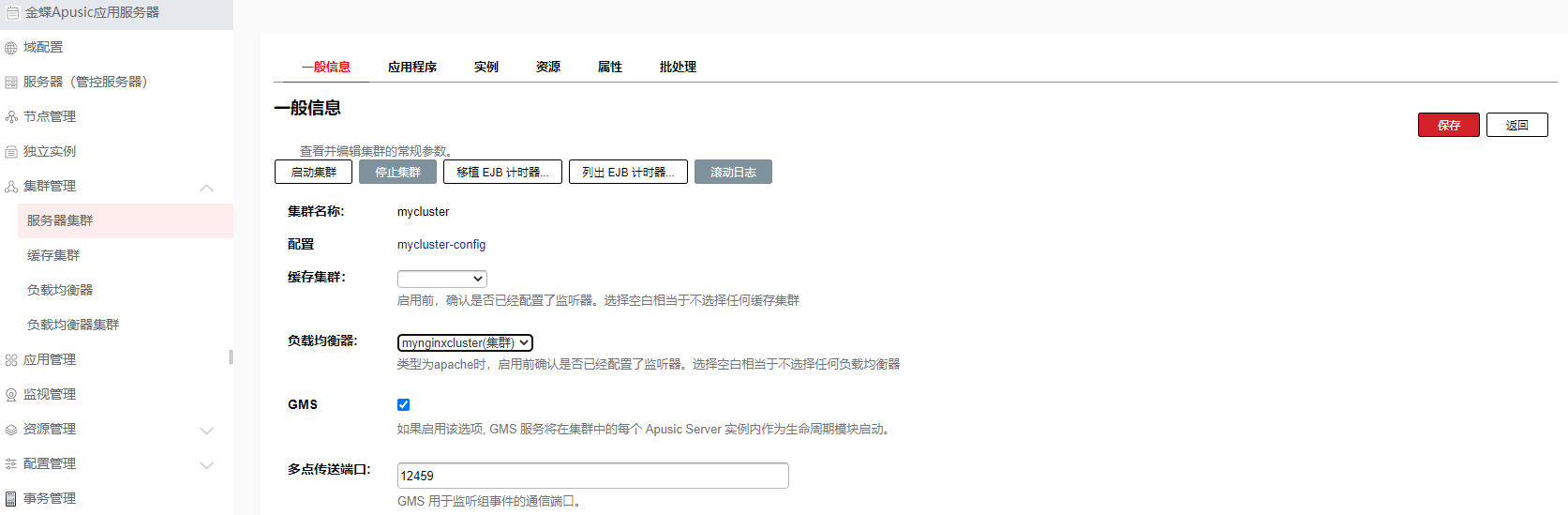Click the server icon next to 服务器（管控服务器）

coord(11,83)
